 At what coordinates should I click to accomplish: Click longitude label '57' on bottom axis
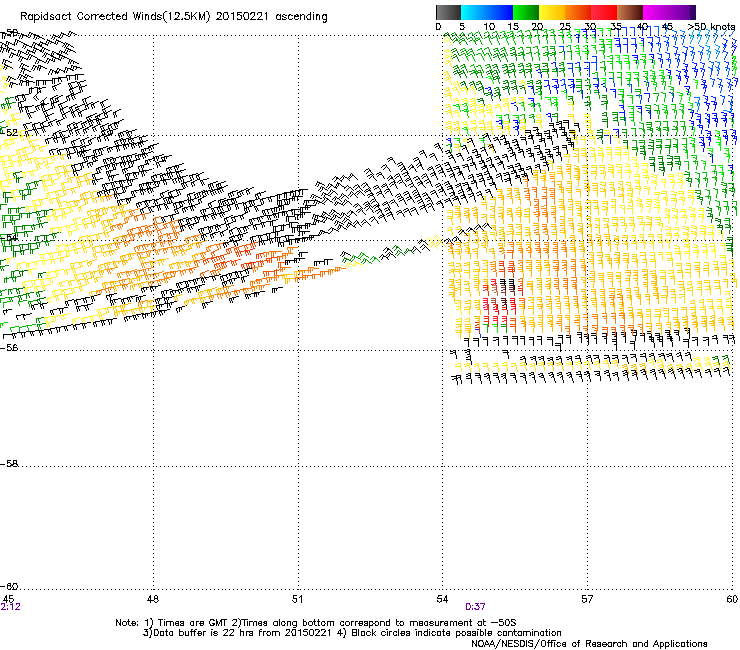click(x=587, y=599)
